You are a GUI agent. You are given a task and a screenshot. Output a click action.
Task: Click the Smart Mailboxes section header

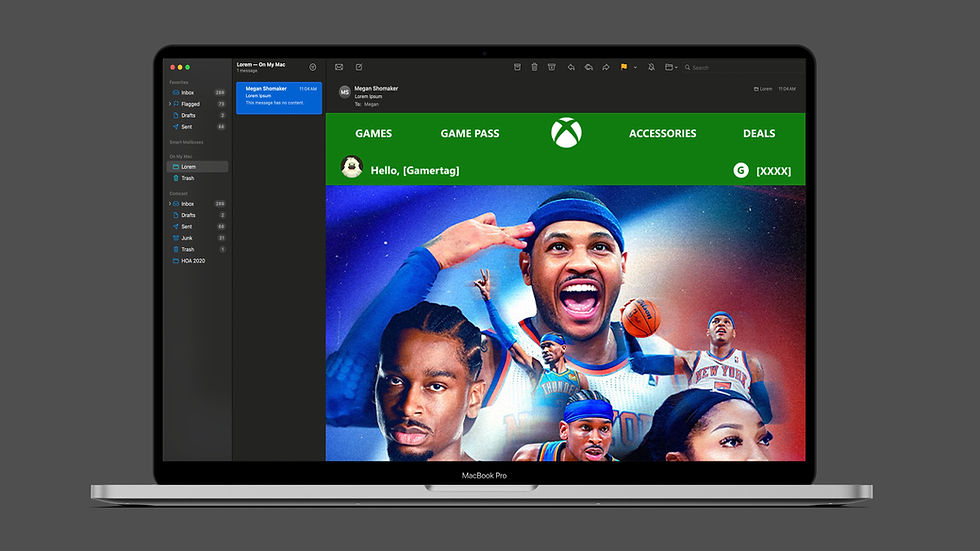(186, 142)
